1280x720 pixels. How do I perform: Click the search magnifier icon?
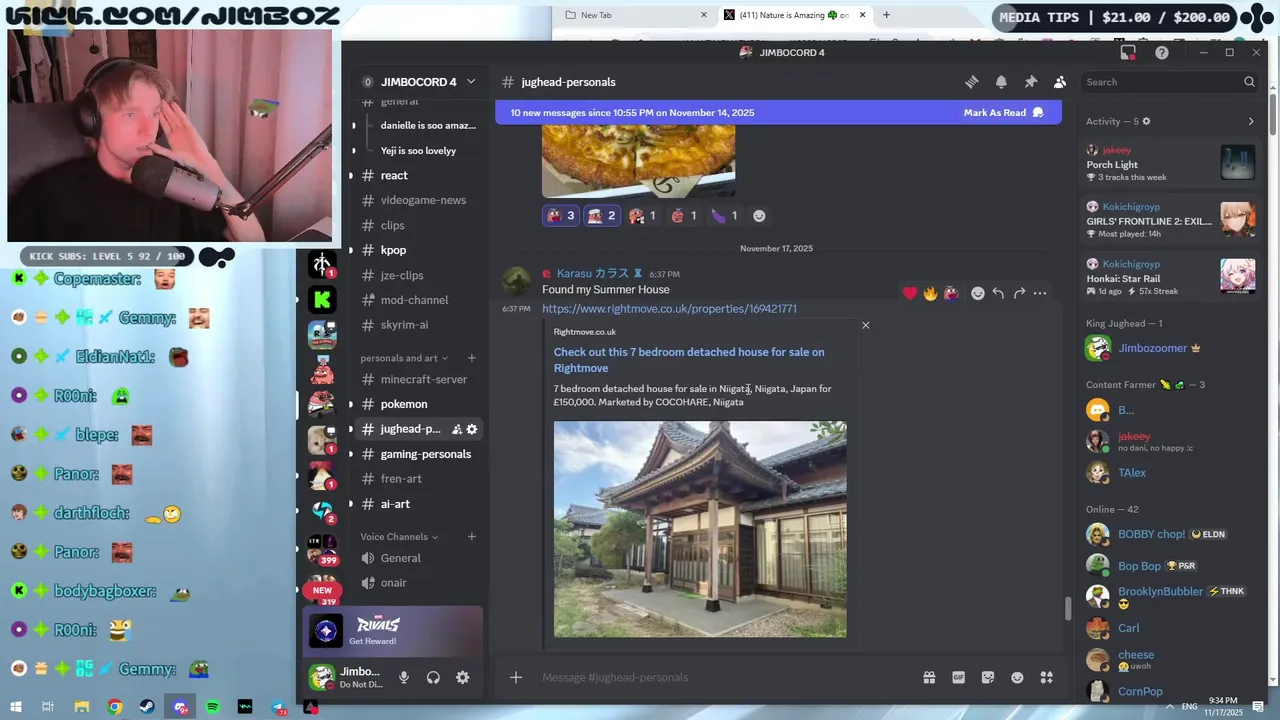1249,82
